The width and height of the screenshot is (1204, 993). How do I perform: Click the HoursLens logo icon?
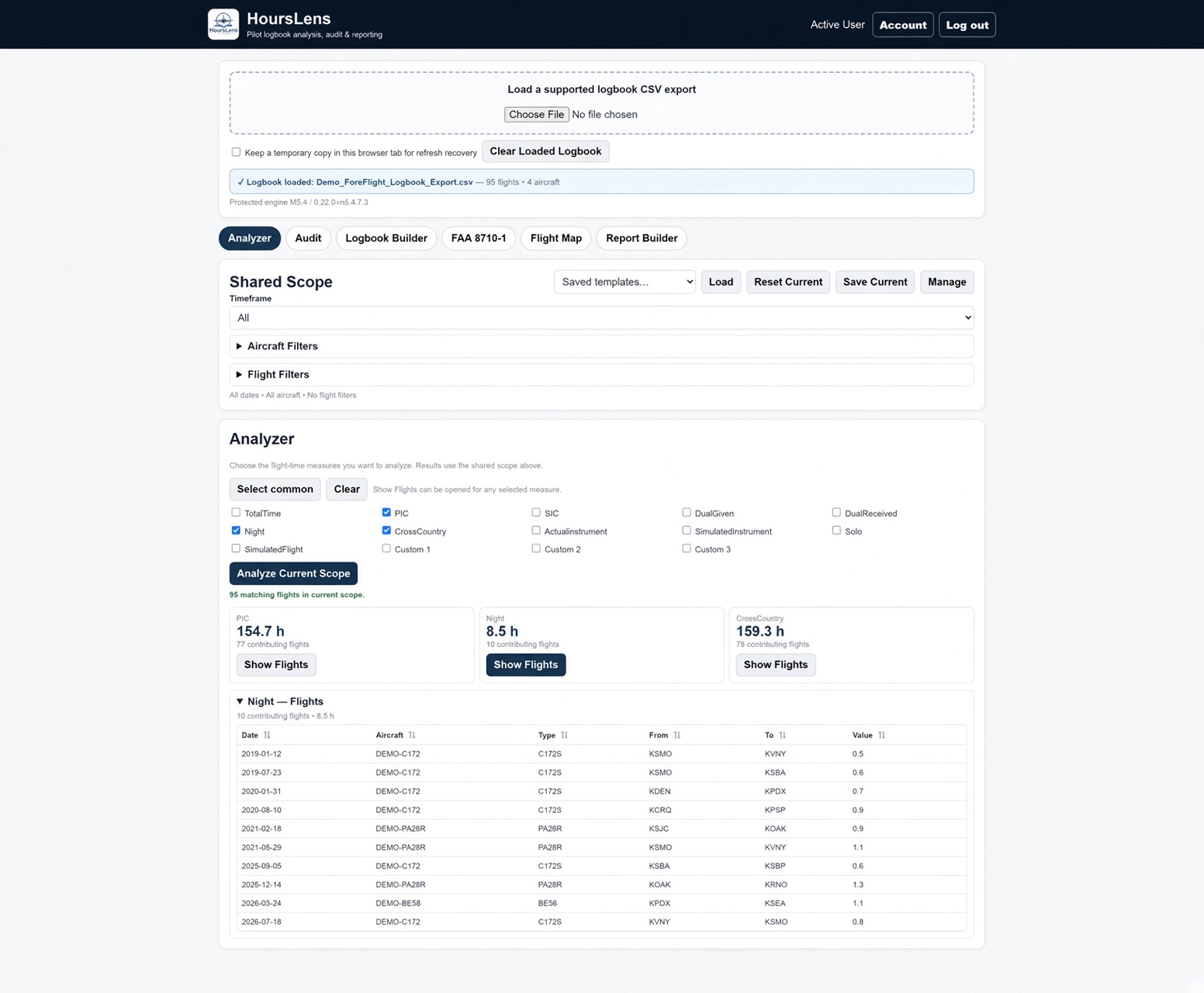[223, 24]
